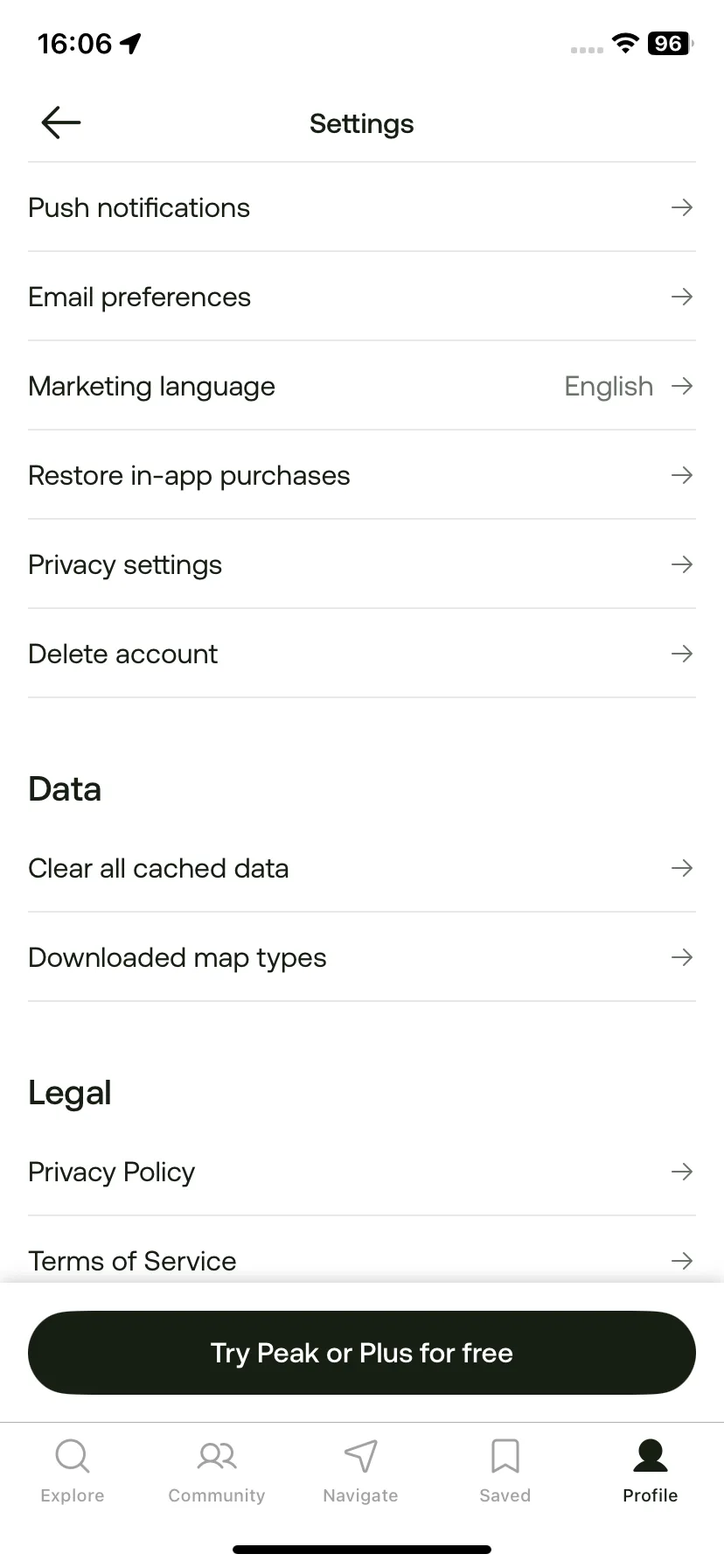
Task: Tap the Wi-Fi status icon
Action: point(625,43)
